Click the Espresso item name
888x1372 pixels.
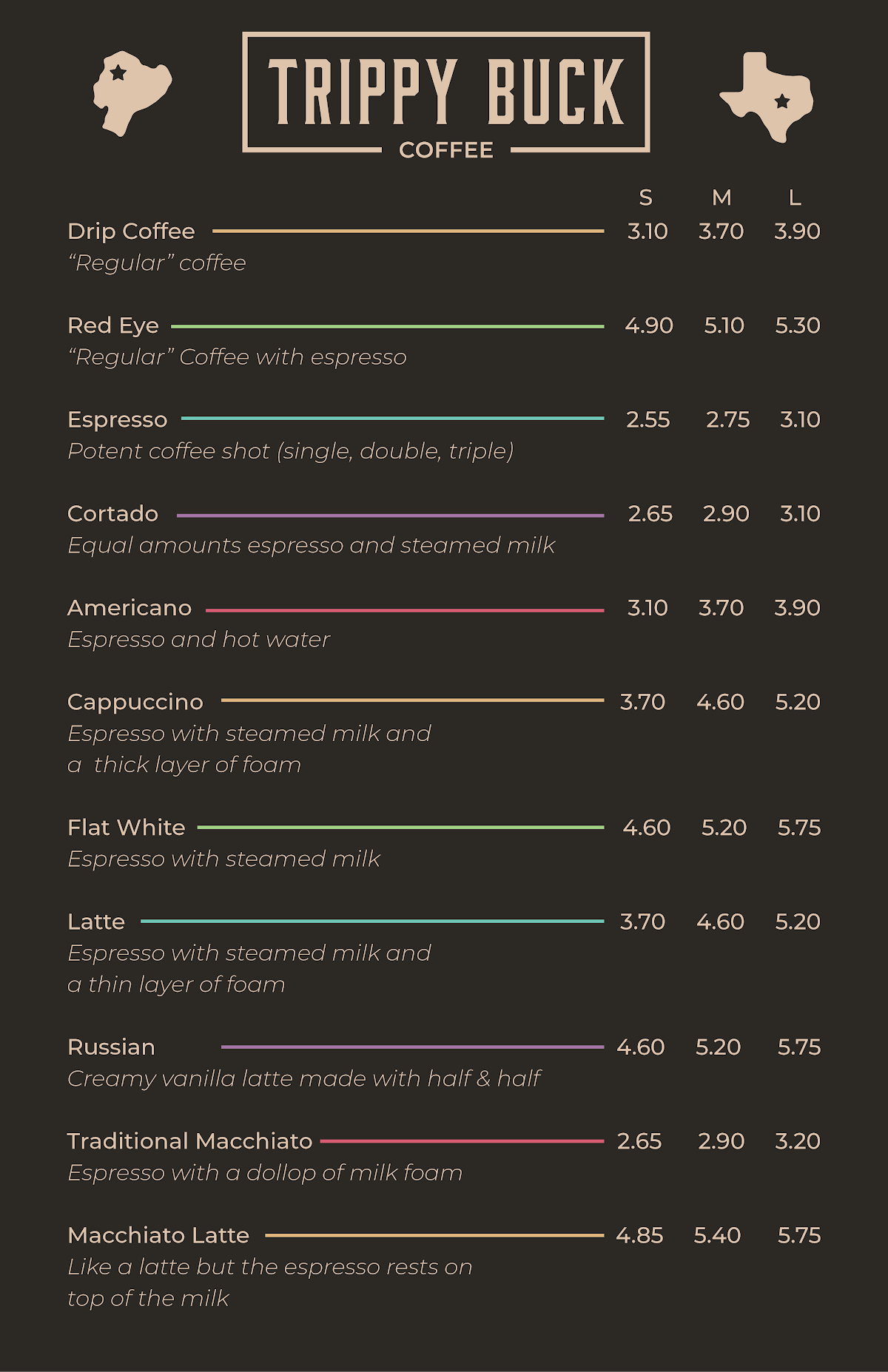pyautogui.click(x=118, y=419)
